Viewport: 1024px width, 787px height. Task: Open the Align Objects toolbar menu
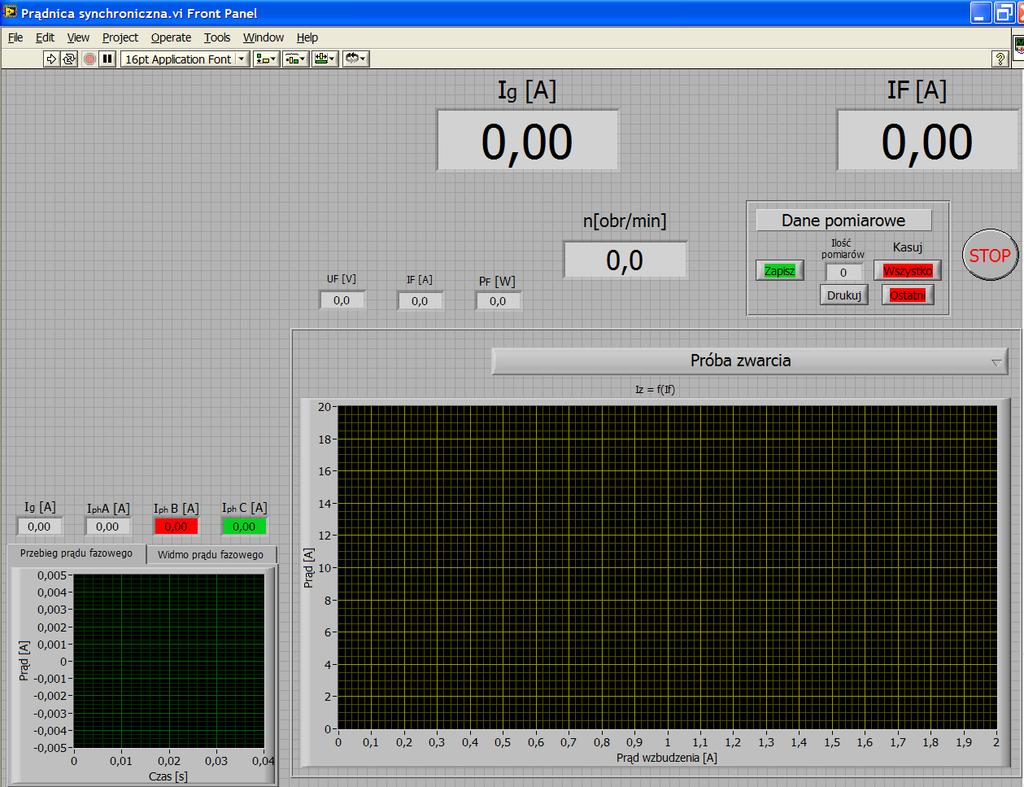tap(266, 59)
